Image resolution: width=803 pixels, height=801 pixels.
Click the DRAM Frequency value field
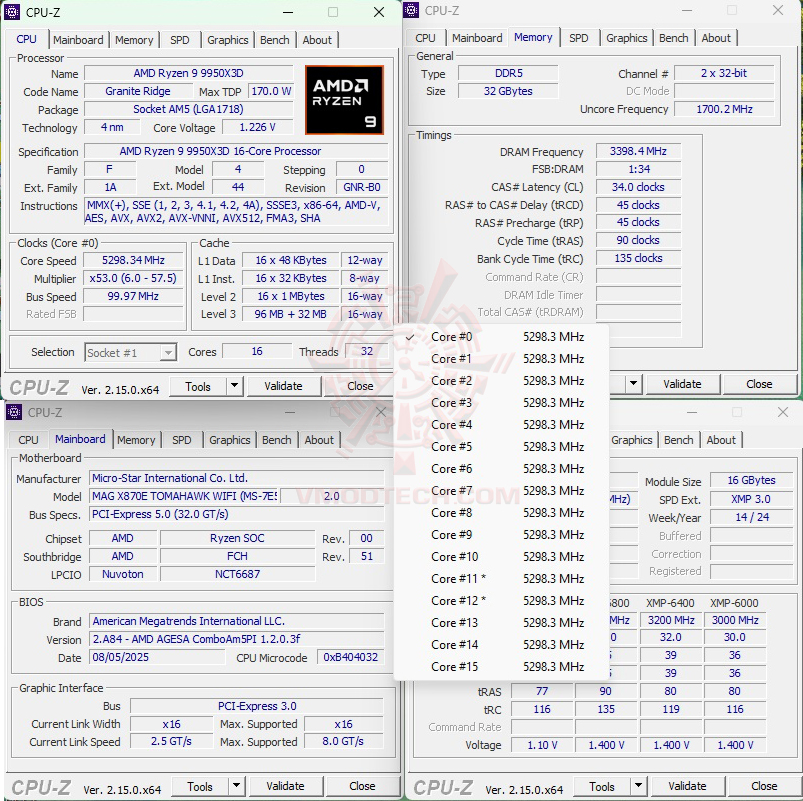637,151
